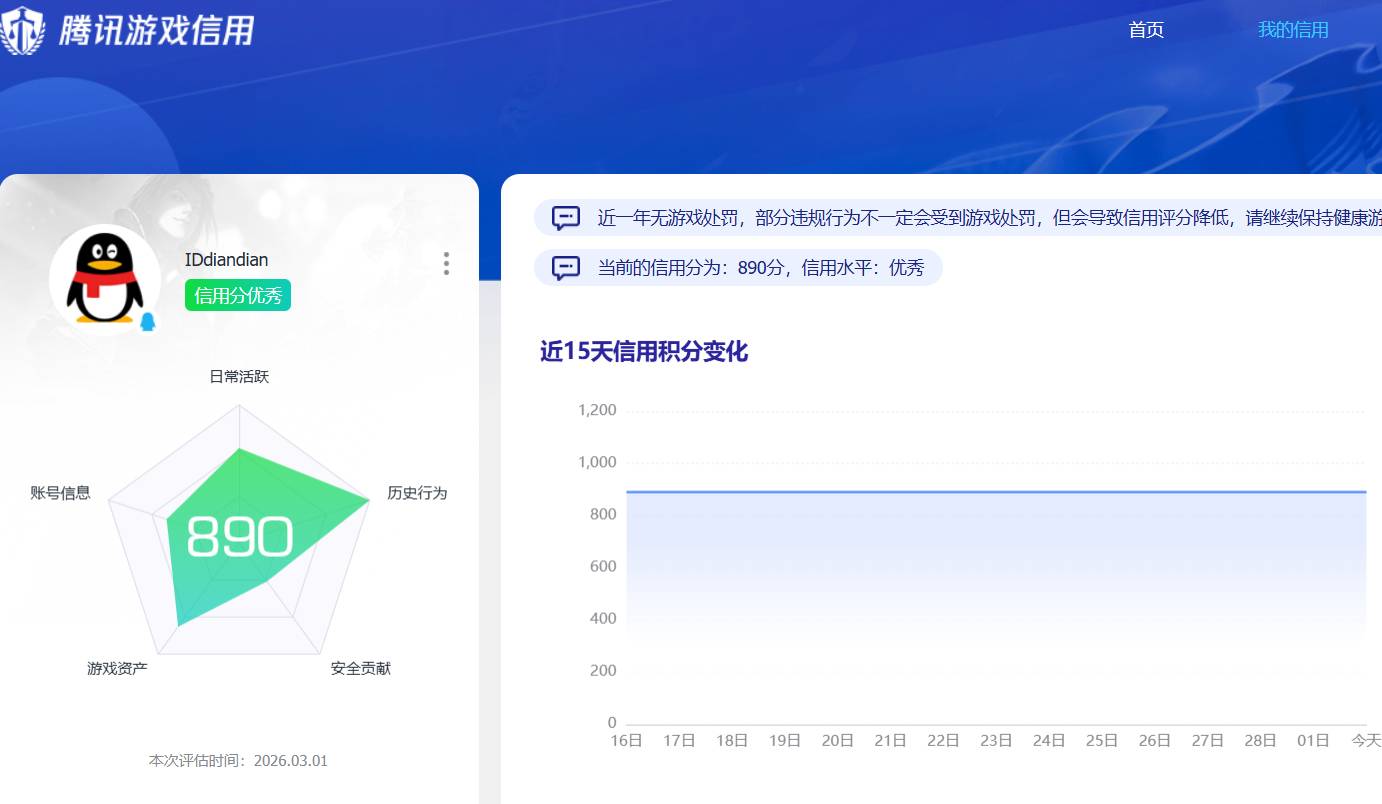Click the 信用分优秀 green badge
This screenshot has height=804, width=1382.
click(237, 295)
